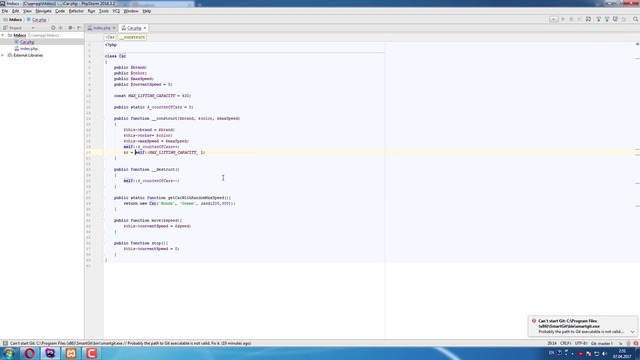Select External Libraries in project tree
Screen dimensions: 640x360
point(28,55)
